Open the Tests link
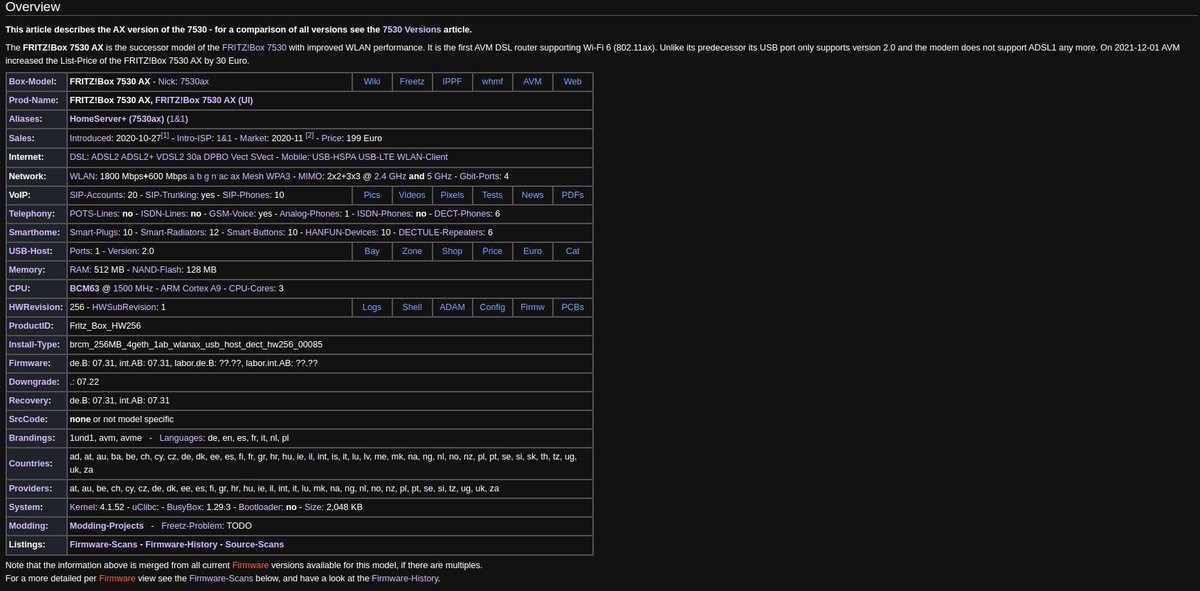The width and height of the screenshot is (1200, 591). pyautogui.click(x=492, y=195)
